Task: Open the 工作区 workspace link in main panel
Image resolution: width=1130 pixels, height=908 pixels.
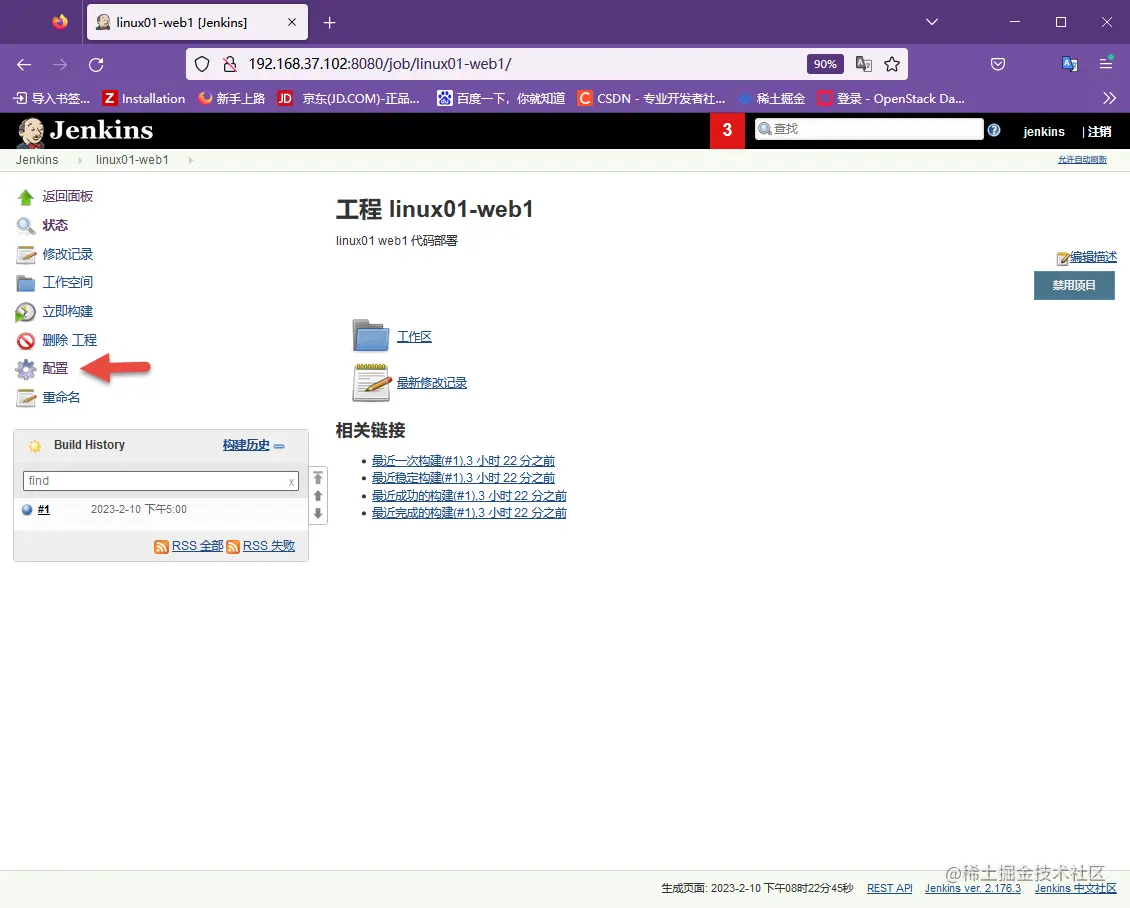Action: pyautogui.click(x=414, y=337)
